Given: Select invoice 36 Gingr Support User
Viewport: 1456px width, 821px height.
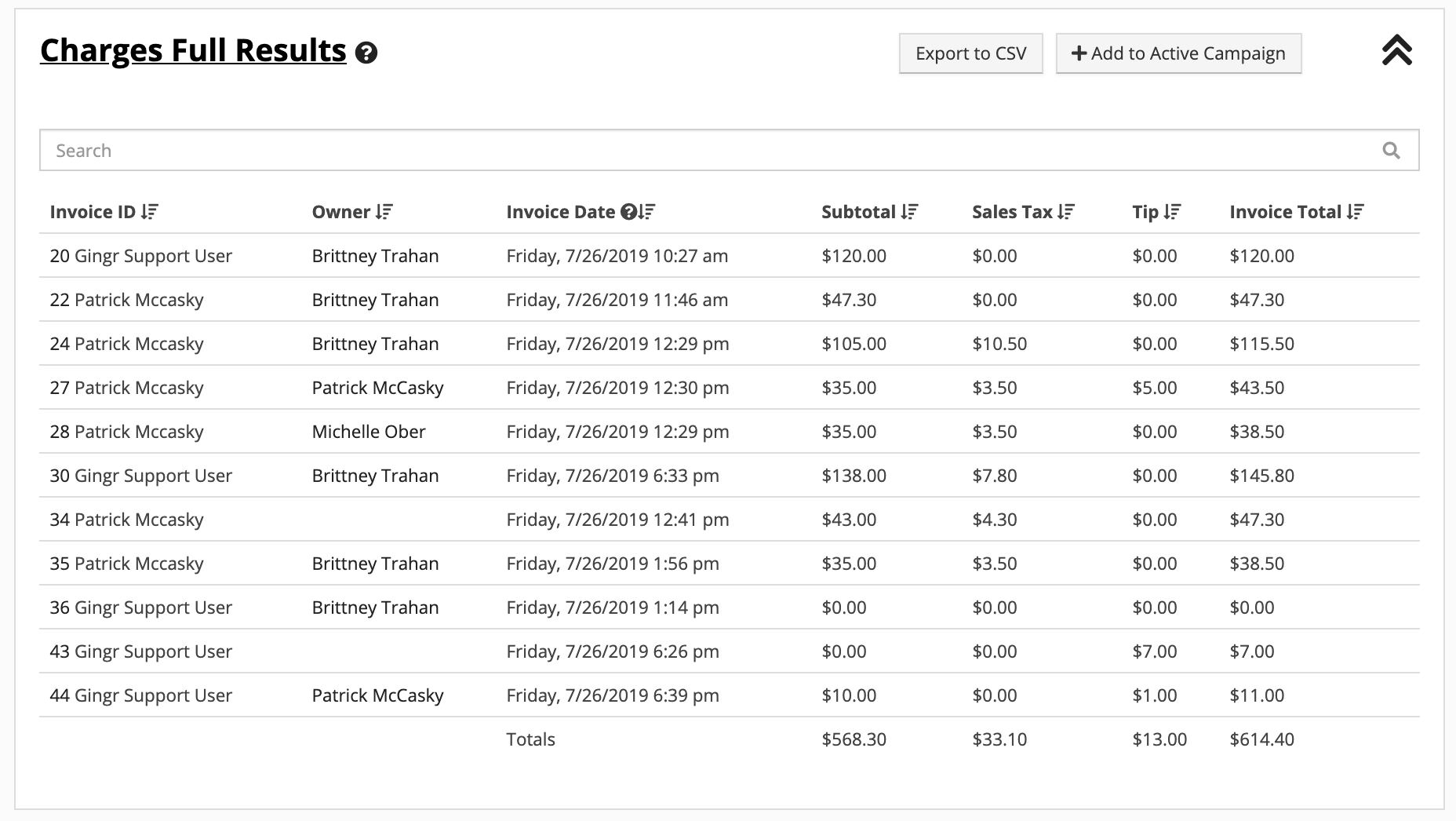Looking at the screenshot, I should pyautogui.click(x=141, y=608).
